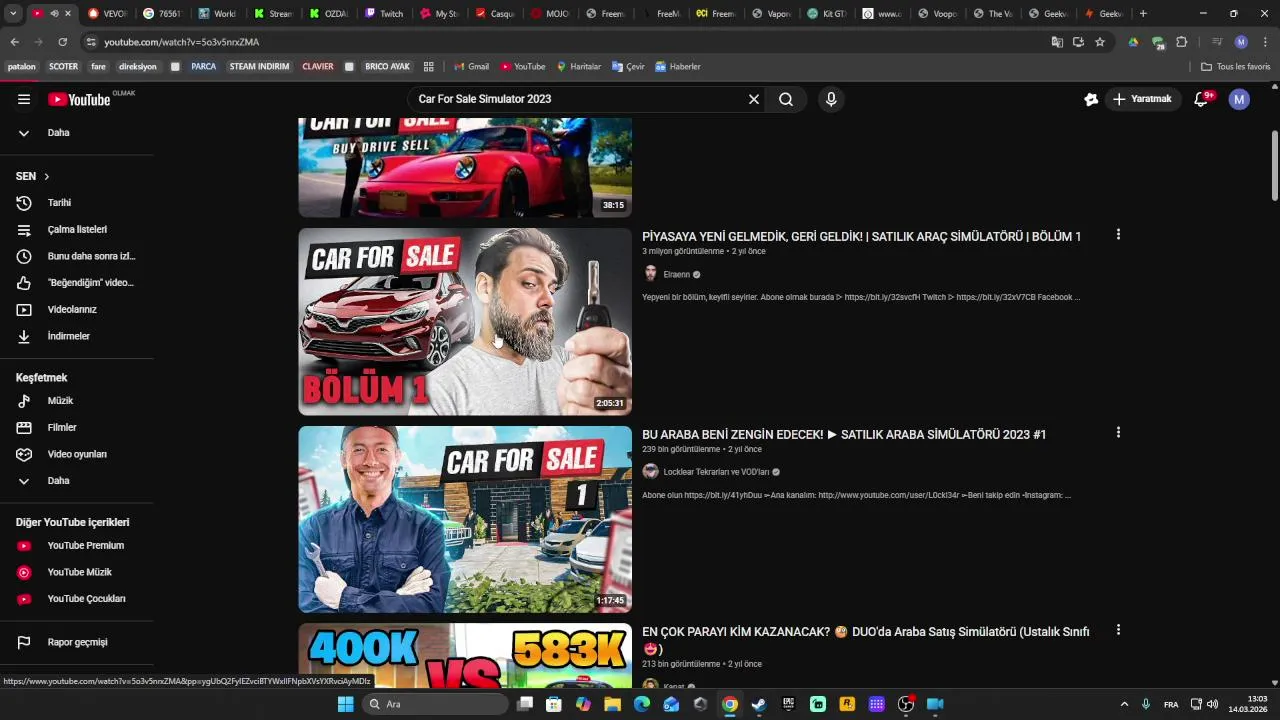
Task: Open Müzik under Keşfetmek
Action: [60, 401]
